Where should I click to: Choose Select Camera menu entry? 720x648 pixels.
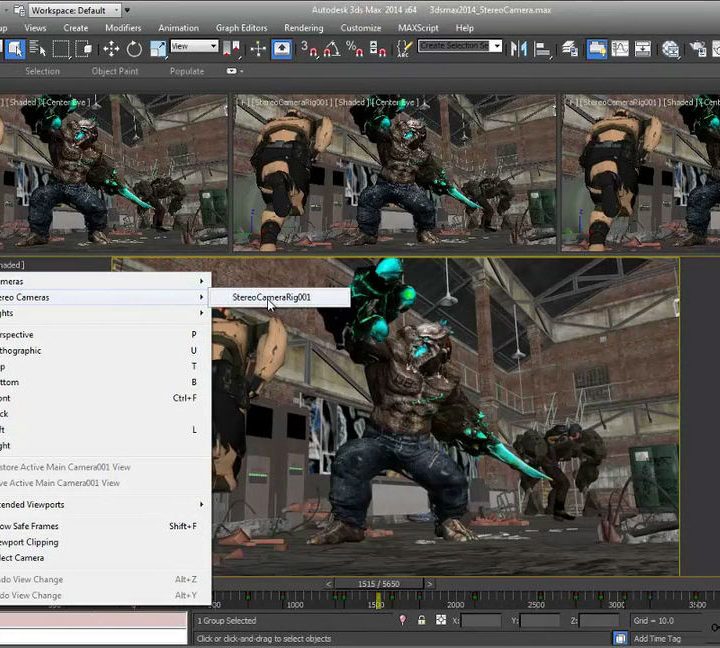(x=103, y=558)
